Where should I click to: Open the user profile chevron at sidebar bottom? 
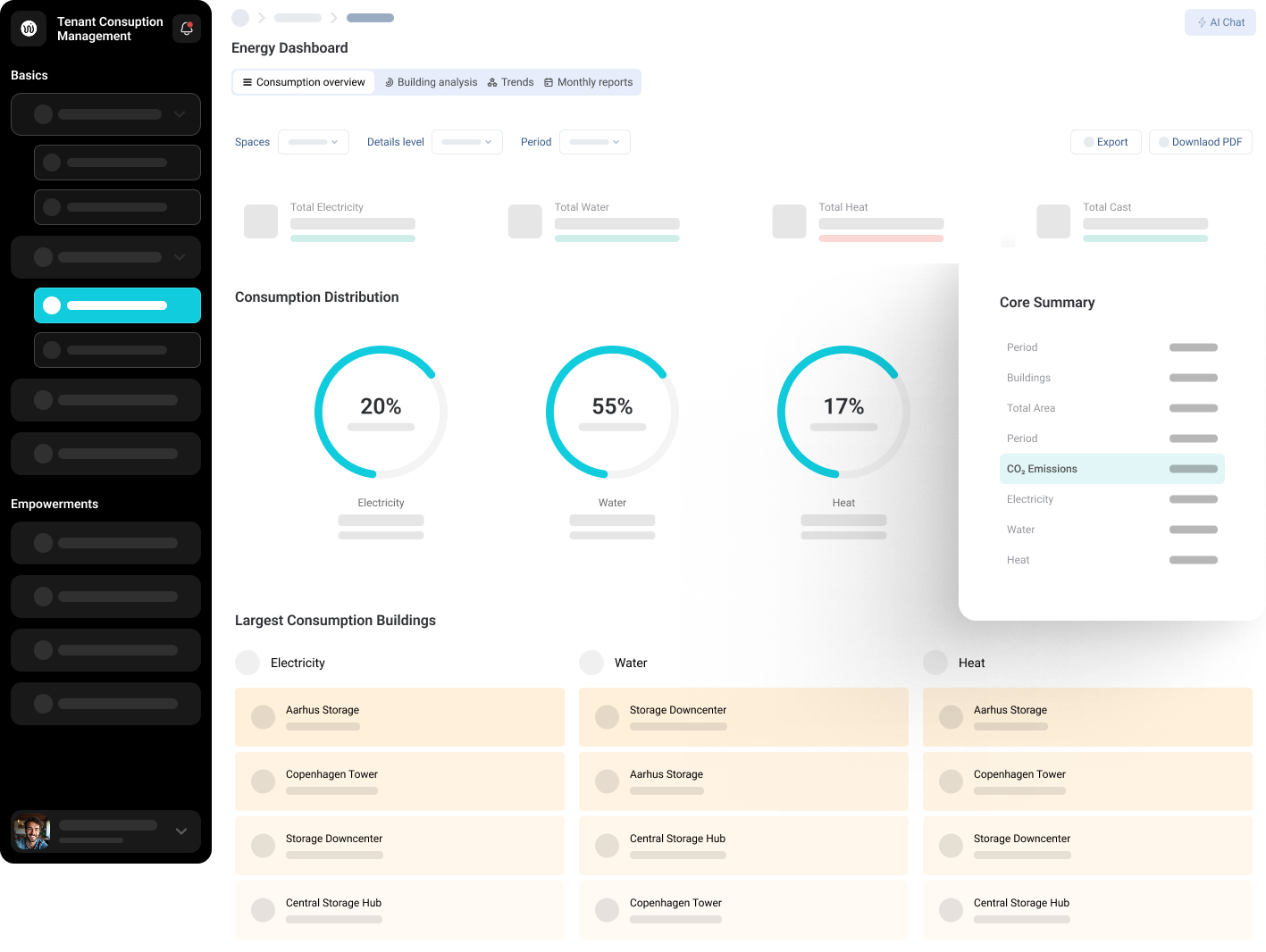point(180,831)
